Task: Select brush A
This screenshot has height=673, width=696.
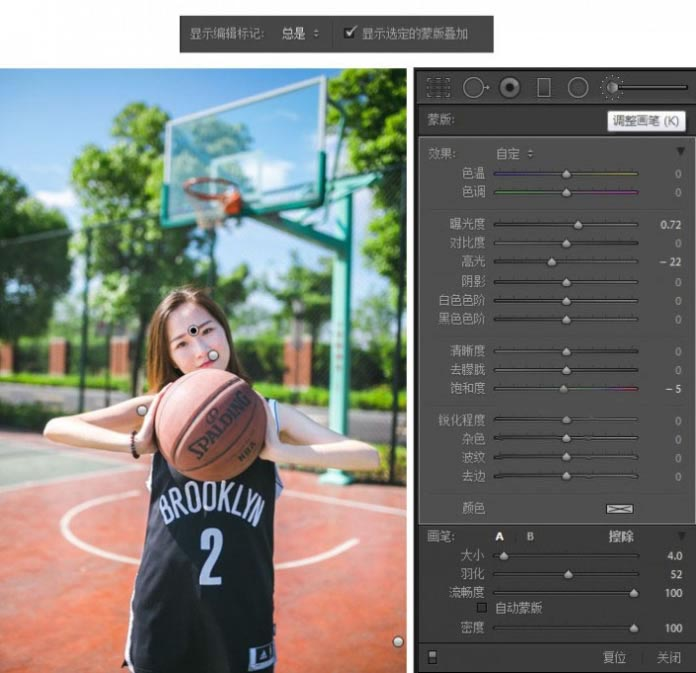Action: click(x=499, y=537)
